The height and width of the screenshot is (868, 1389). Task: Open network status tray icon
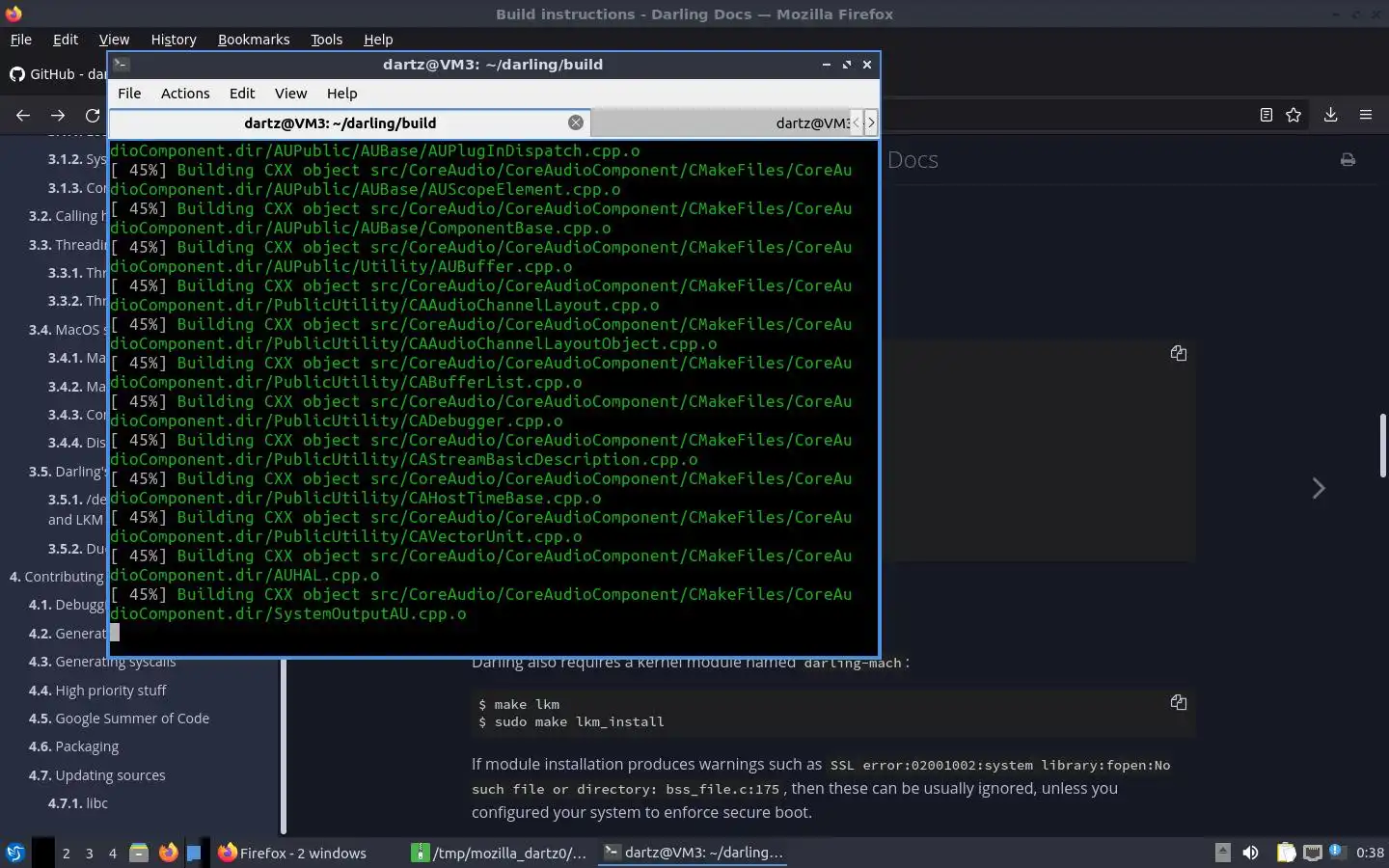coord(1312,853)
